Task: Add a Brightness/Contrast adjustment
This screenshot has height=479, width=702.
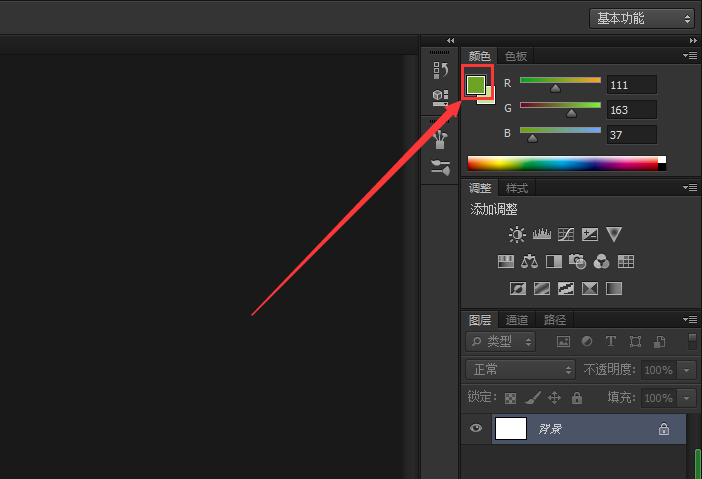Action: 517,234
